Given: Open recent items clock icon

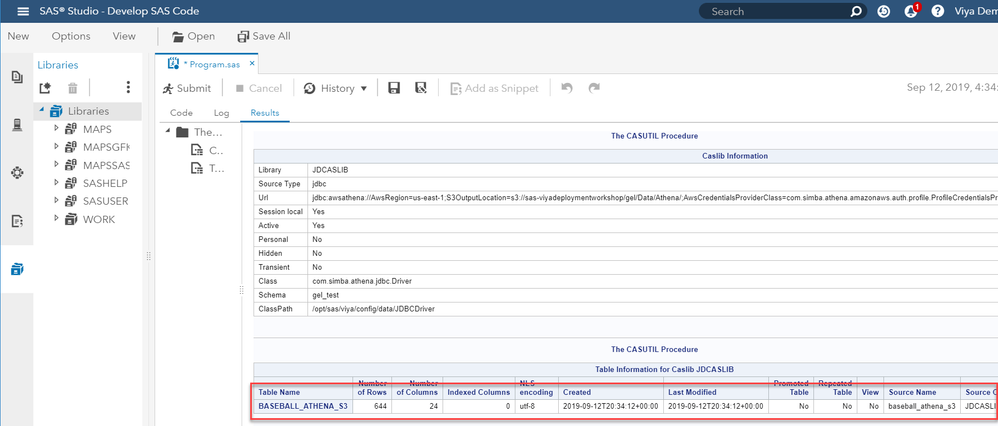Looking at the screenshot, I should (883, 11).
